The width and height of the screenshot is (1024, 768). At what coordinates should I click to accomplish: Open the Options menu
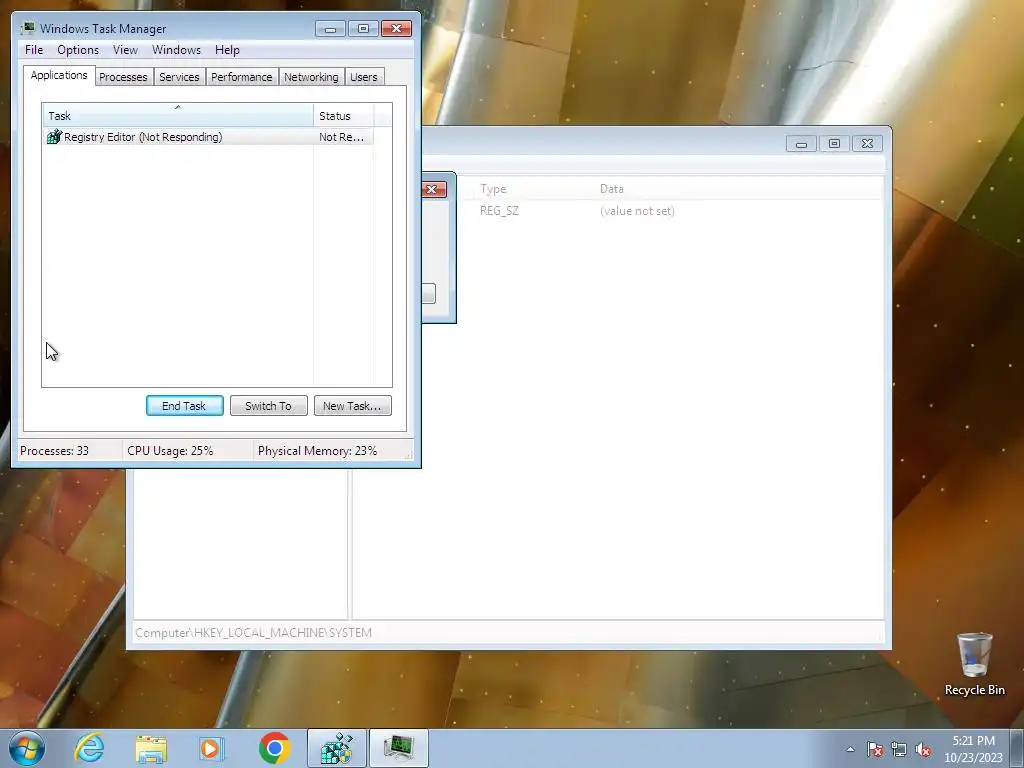point(78,50)
